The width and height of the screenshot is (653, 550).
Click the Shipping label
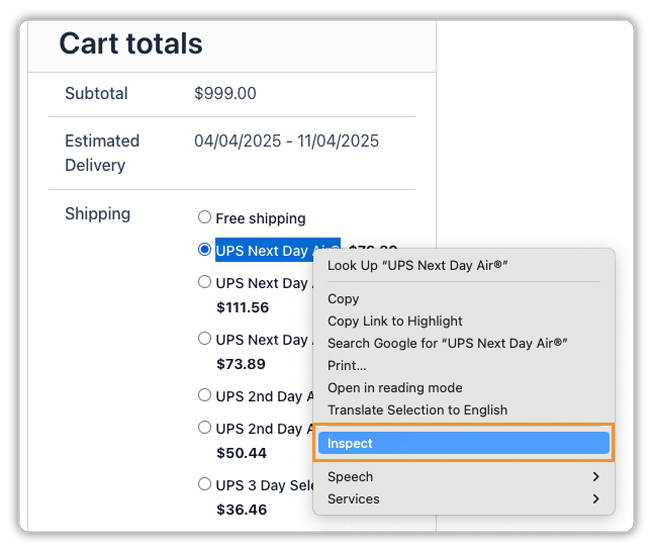click(97, 214)
